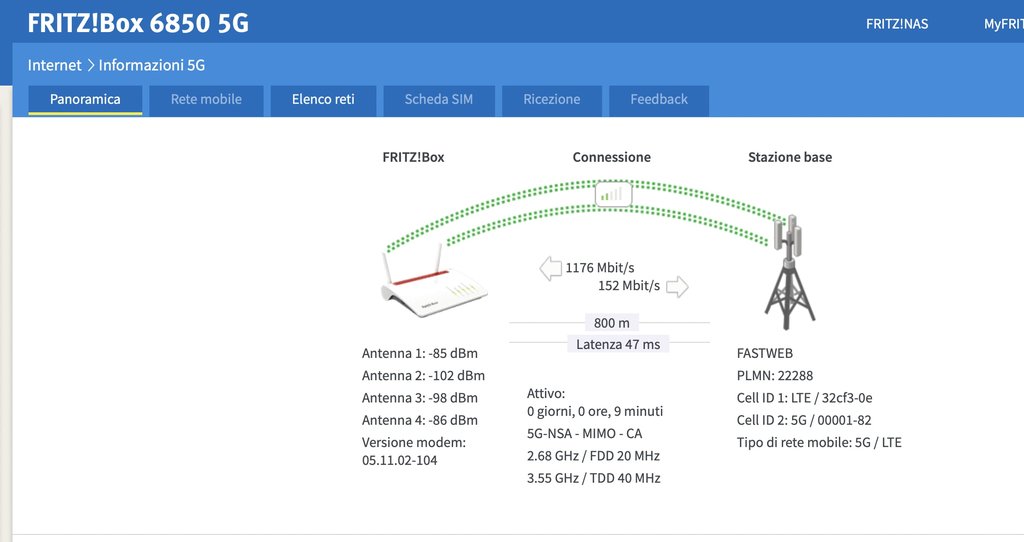This screenshot has width=1024, height=542.
Task: Select the 1176 Mbit/s download value
Action: (x=600, y=268)
